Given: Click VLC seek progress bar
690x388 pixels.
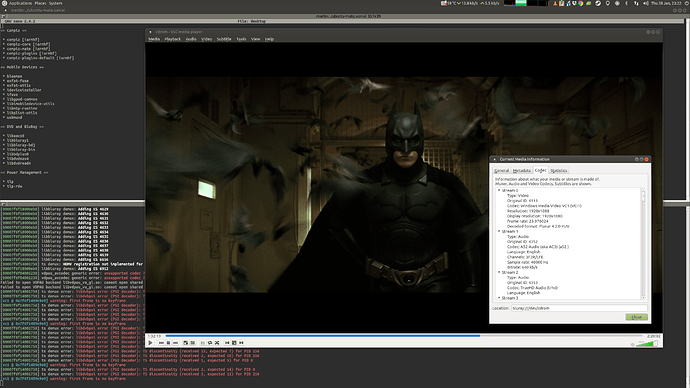Looking at the screenshot, I should 405,336.
